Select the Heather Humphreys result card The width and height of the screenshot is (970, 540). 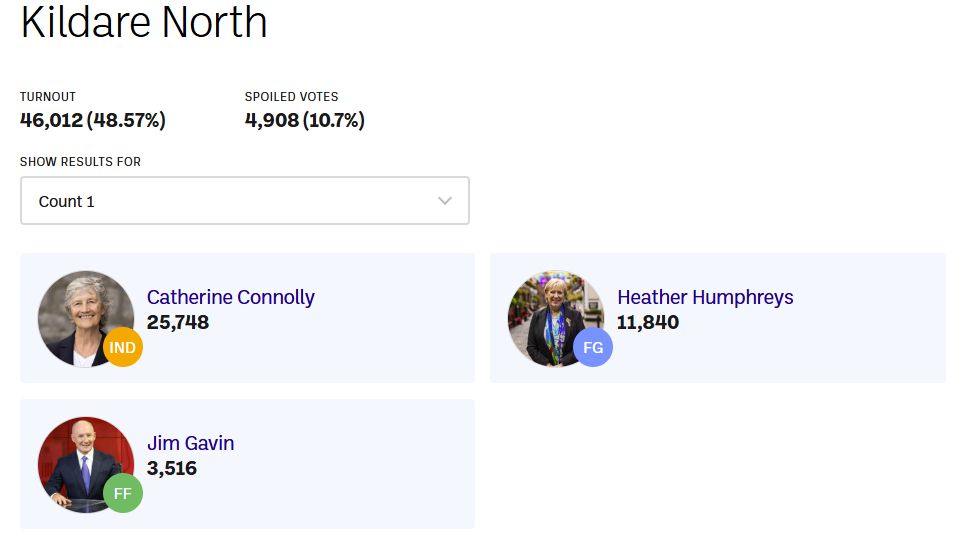[x=718, y=318]
